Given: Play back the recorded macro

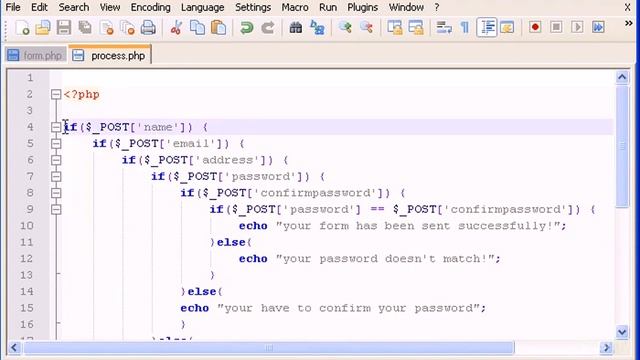Looking at the screenshot, I should (x=577, y=27).
